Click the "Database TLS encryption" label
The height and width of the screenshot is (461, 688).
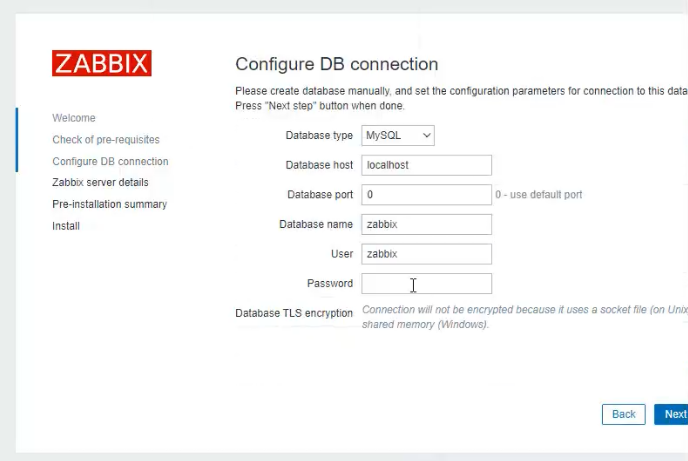pos(294,313)
